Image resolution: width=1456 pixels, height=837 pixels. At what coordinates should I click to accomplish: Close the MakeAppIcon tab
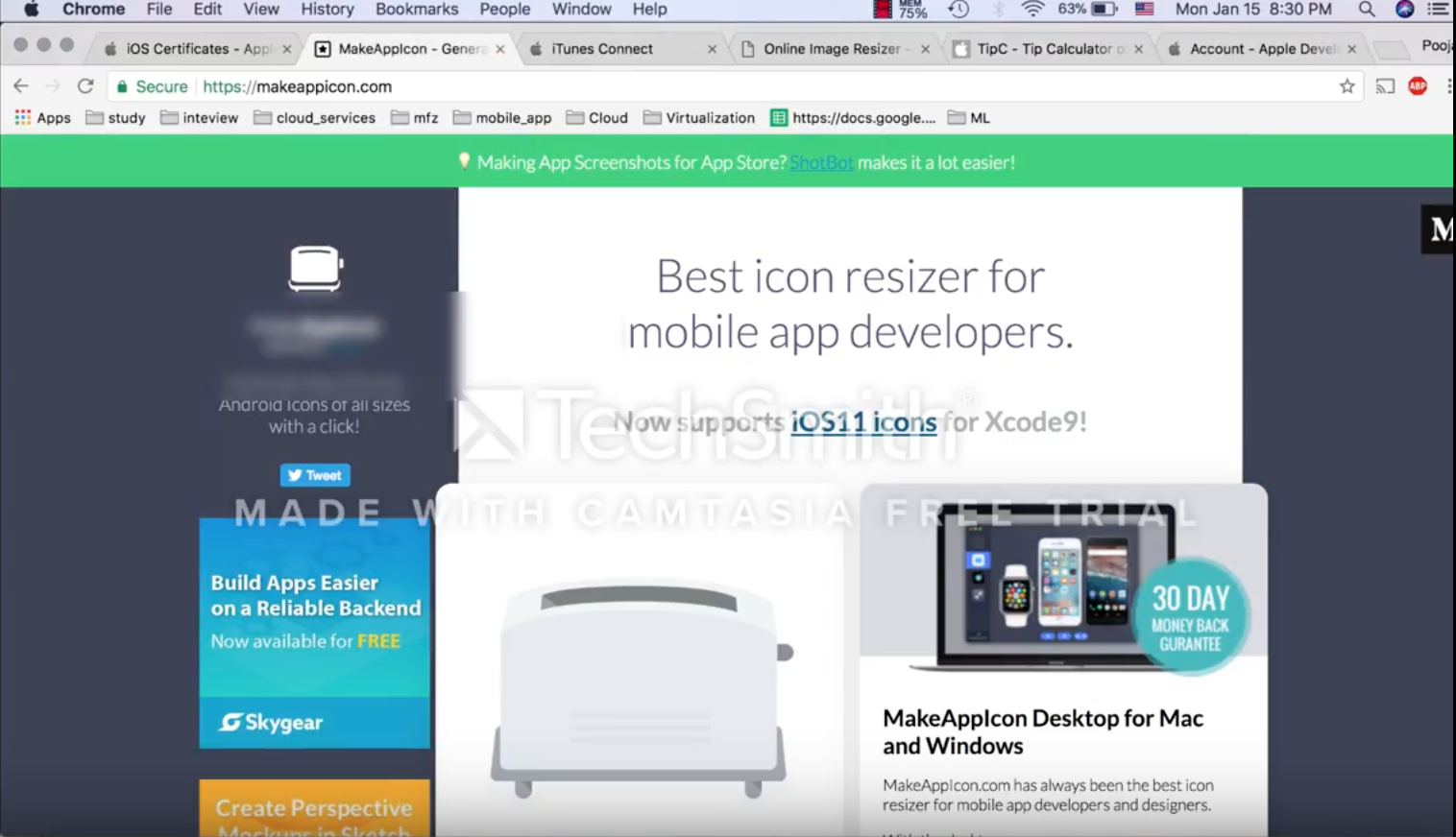point(499,49)
